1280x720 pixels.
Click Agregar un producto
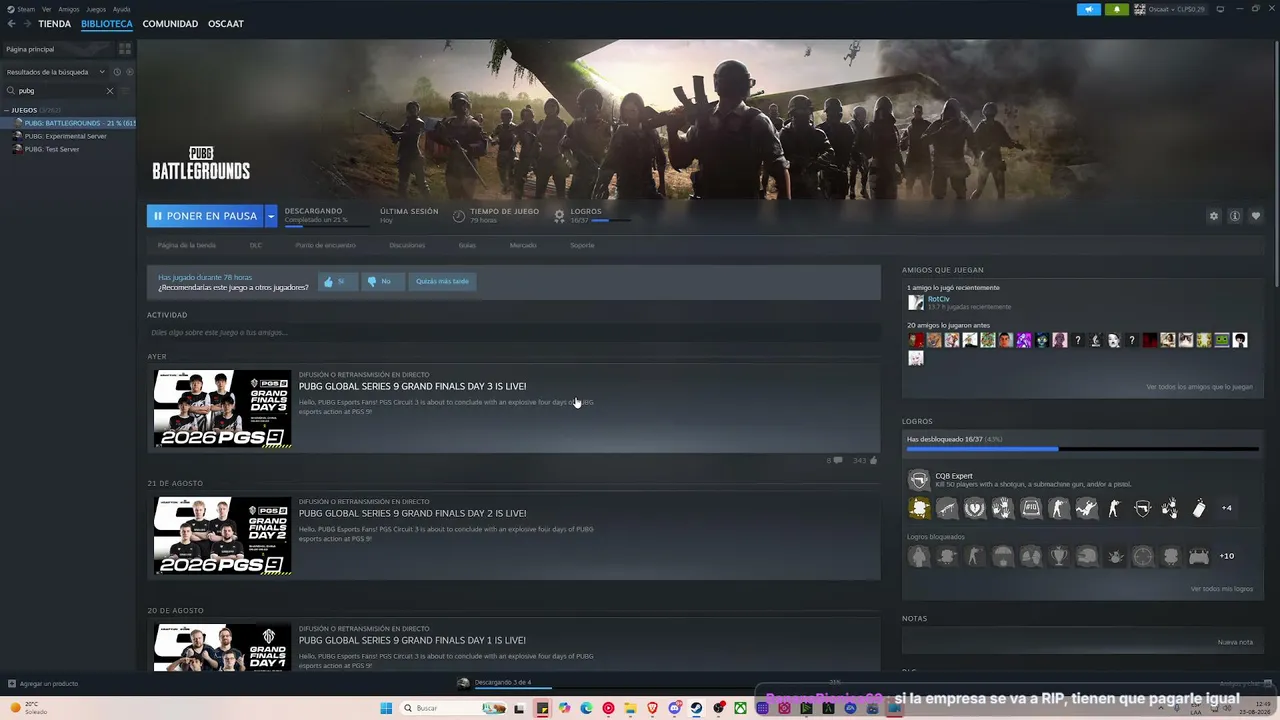42,684
